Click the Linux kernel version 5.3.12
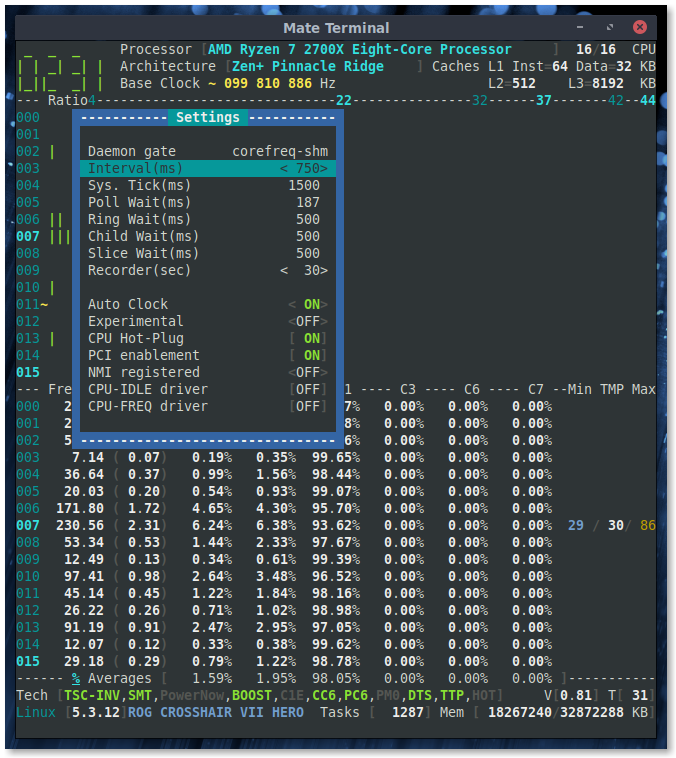The height and width of the screenshot is (758, 676). point(96,712)
